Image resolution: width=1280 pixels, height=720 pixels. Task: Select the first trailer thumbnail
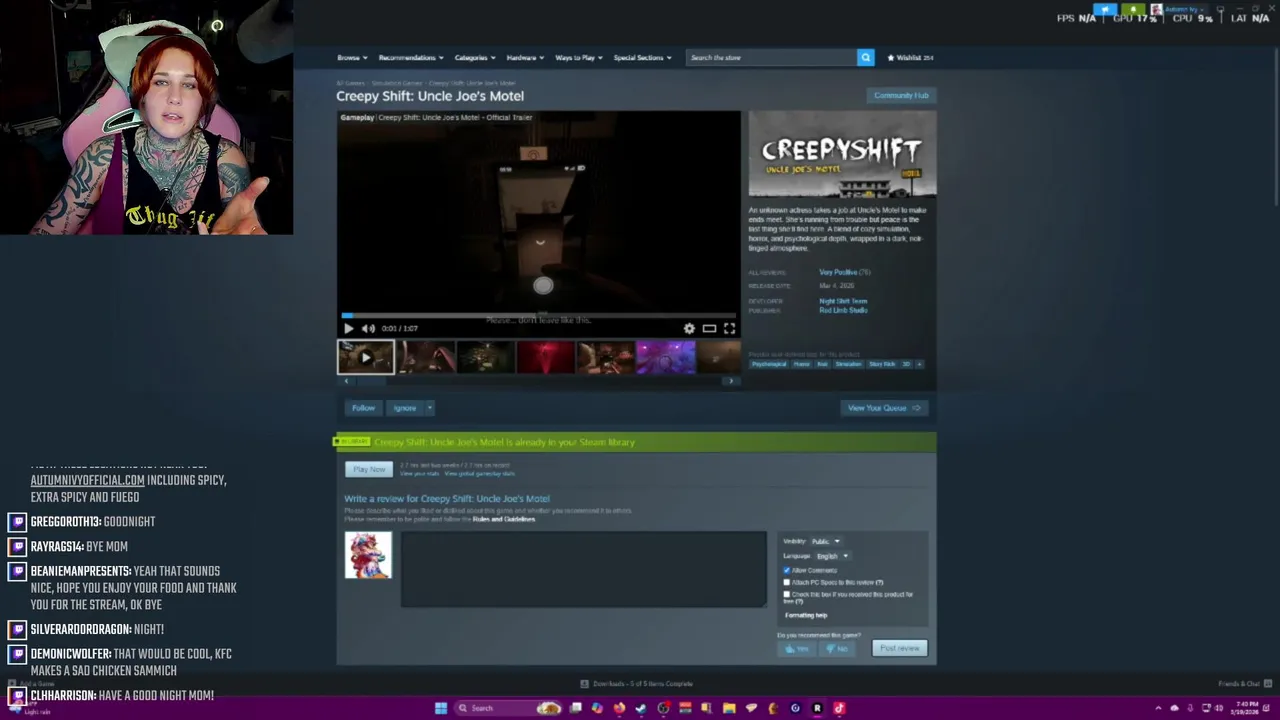click(365, 357)
